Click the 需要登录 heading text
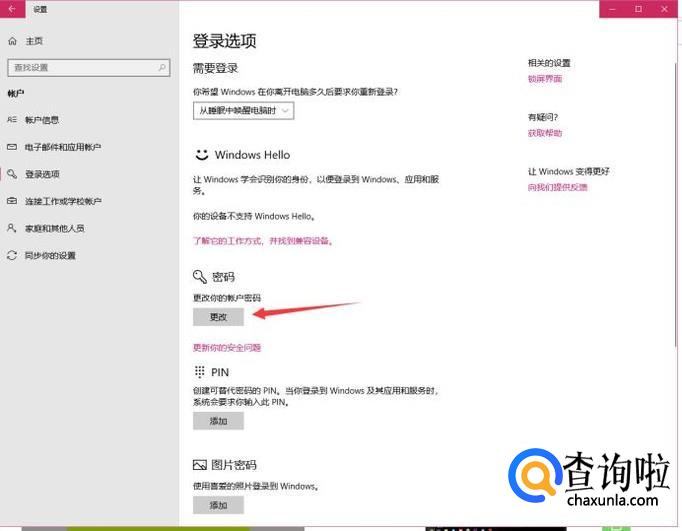The height and width of the screenshot is (531, 682). click(x=215, y=68)
